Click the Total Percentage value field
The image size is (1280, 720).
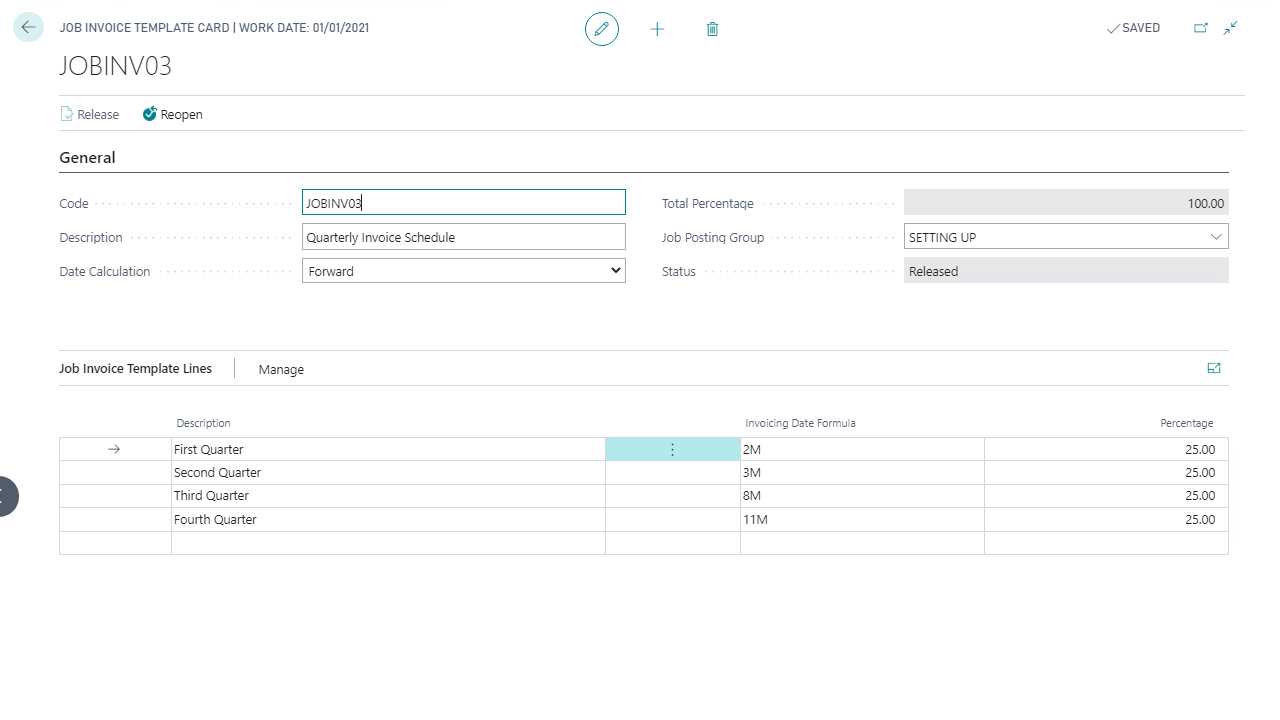click(x=1066, y=203)
